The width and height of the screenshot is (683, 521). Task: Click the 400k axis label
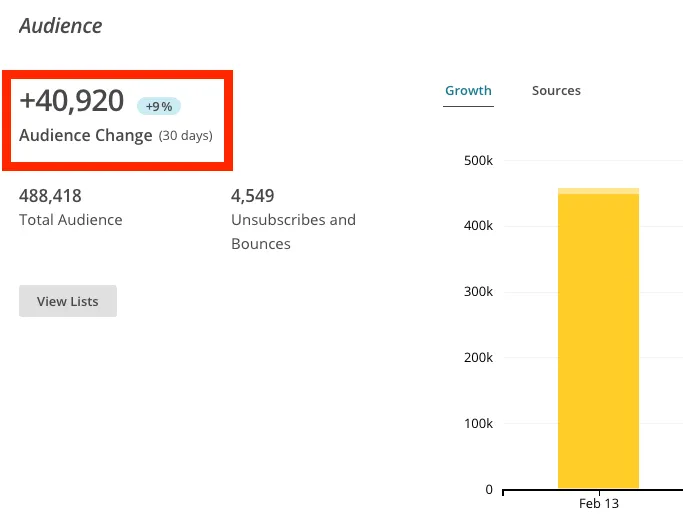478,226
